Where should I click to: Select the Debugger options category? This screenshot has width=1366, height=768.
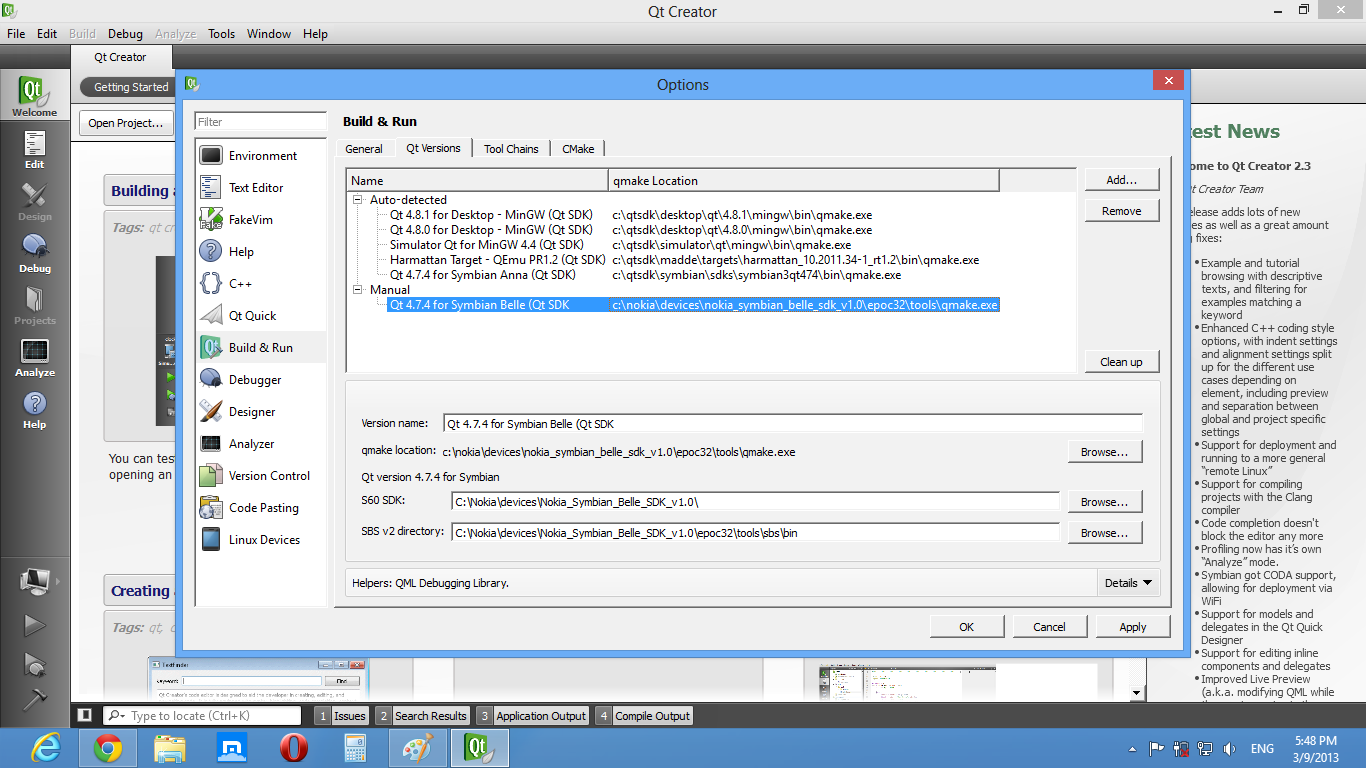[x=254, y=380]
